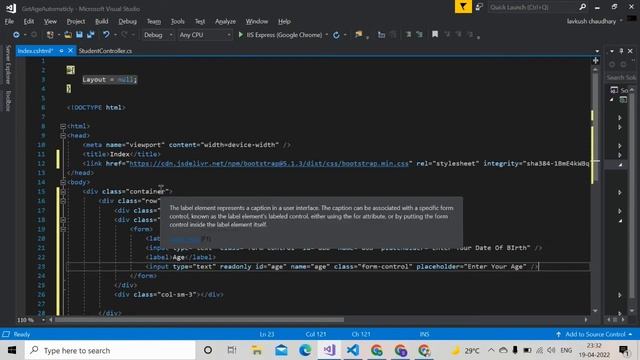Open Visual Studio from the taskbar
Image resolution: width=640 pixels, height=360 pixels.
(329, 350)
